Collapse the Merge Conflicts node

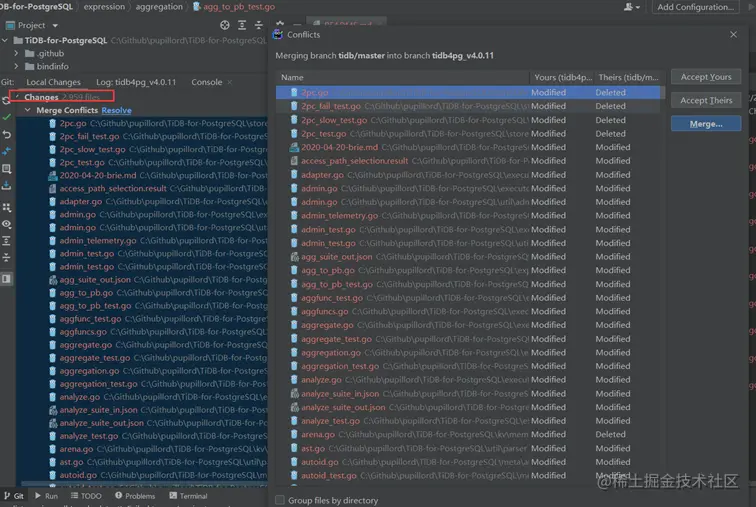(27, 110)
